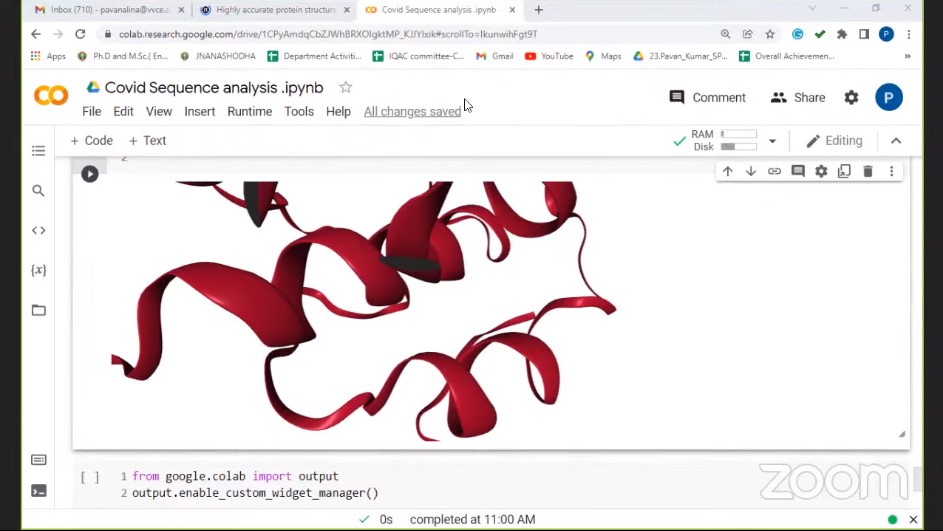The width and height of the screenshot is (943, 531).
Task: Go back in browser history
Action: point(36,34)
